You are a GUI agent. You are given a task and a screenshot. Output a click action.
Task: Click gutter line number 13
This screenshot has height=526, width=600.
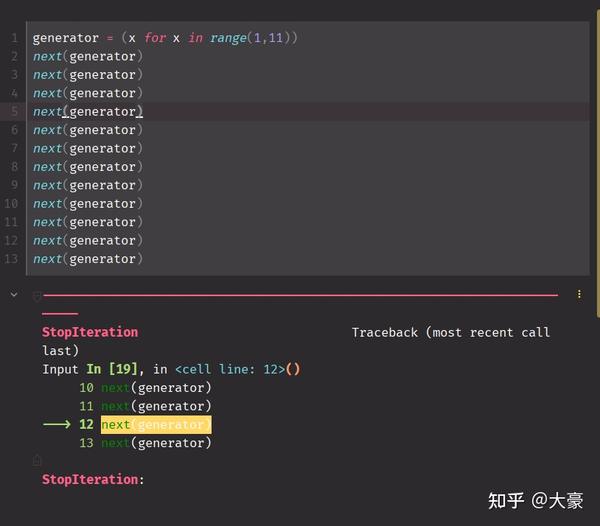(x=11, y=259)
